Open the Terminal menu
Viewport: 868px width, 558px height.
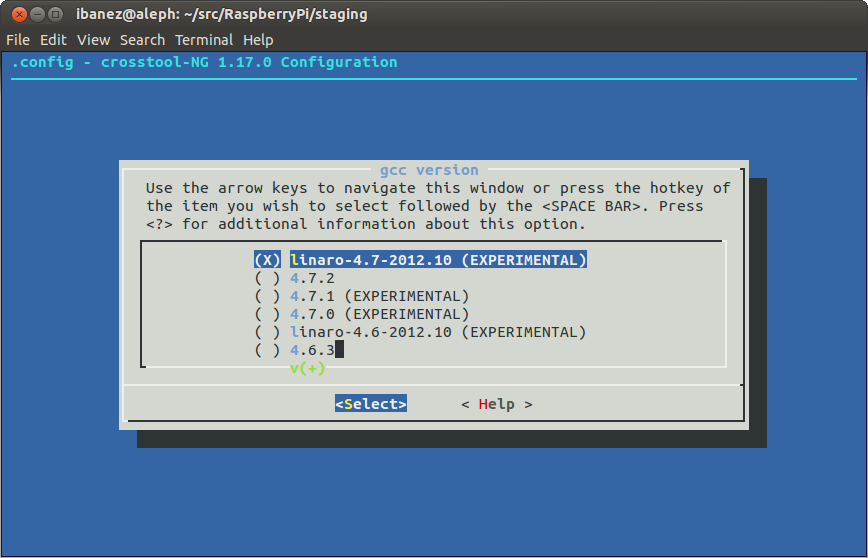(x=204, y=40)
